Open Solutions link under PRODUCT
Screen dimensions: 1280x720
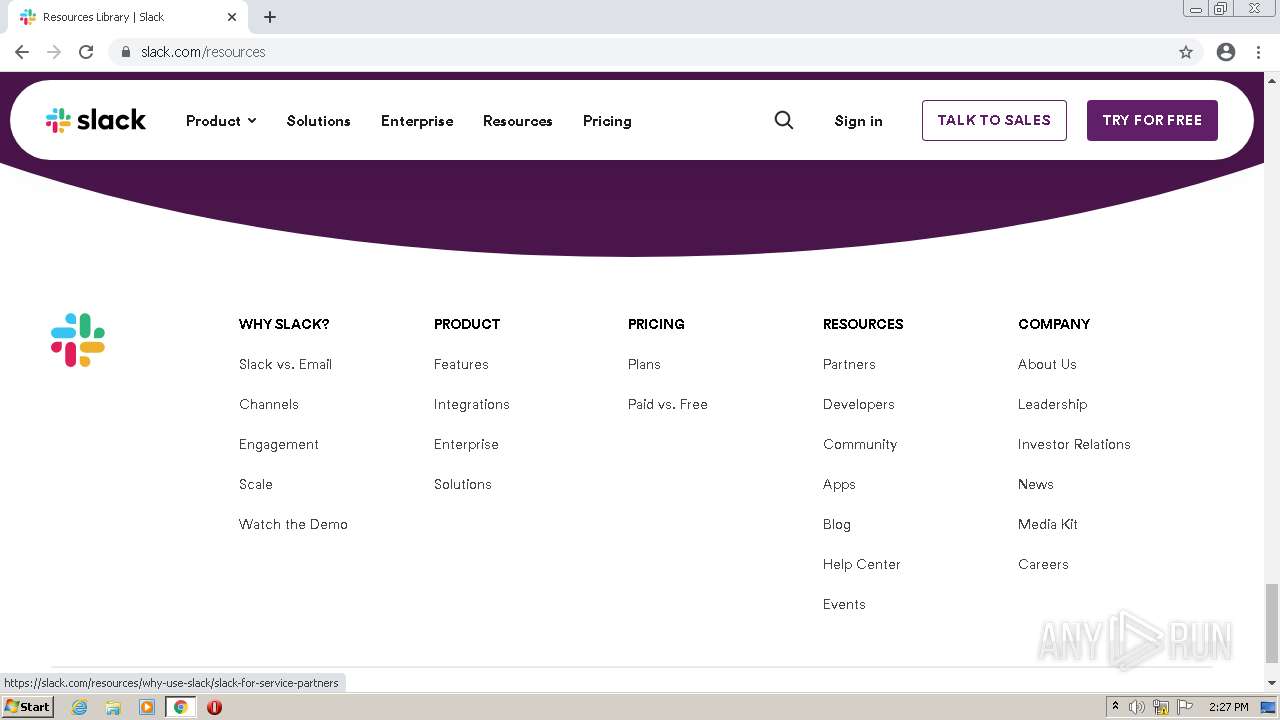pyautogui.click(x=463, y=484)
